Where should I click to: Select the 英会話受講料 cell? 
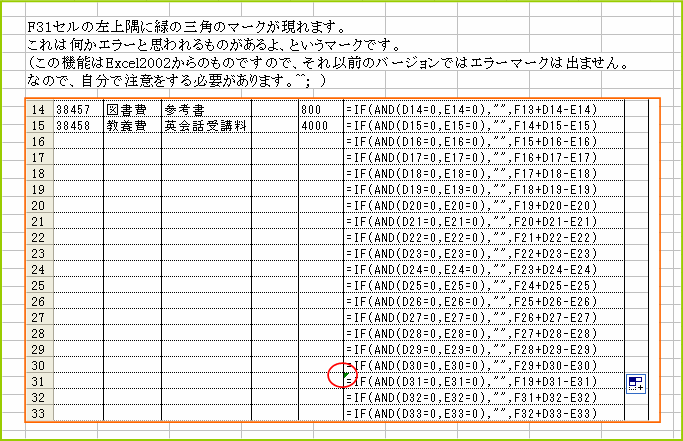206,126
